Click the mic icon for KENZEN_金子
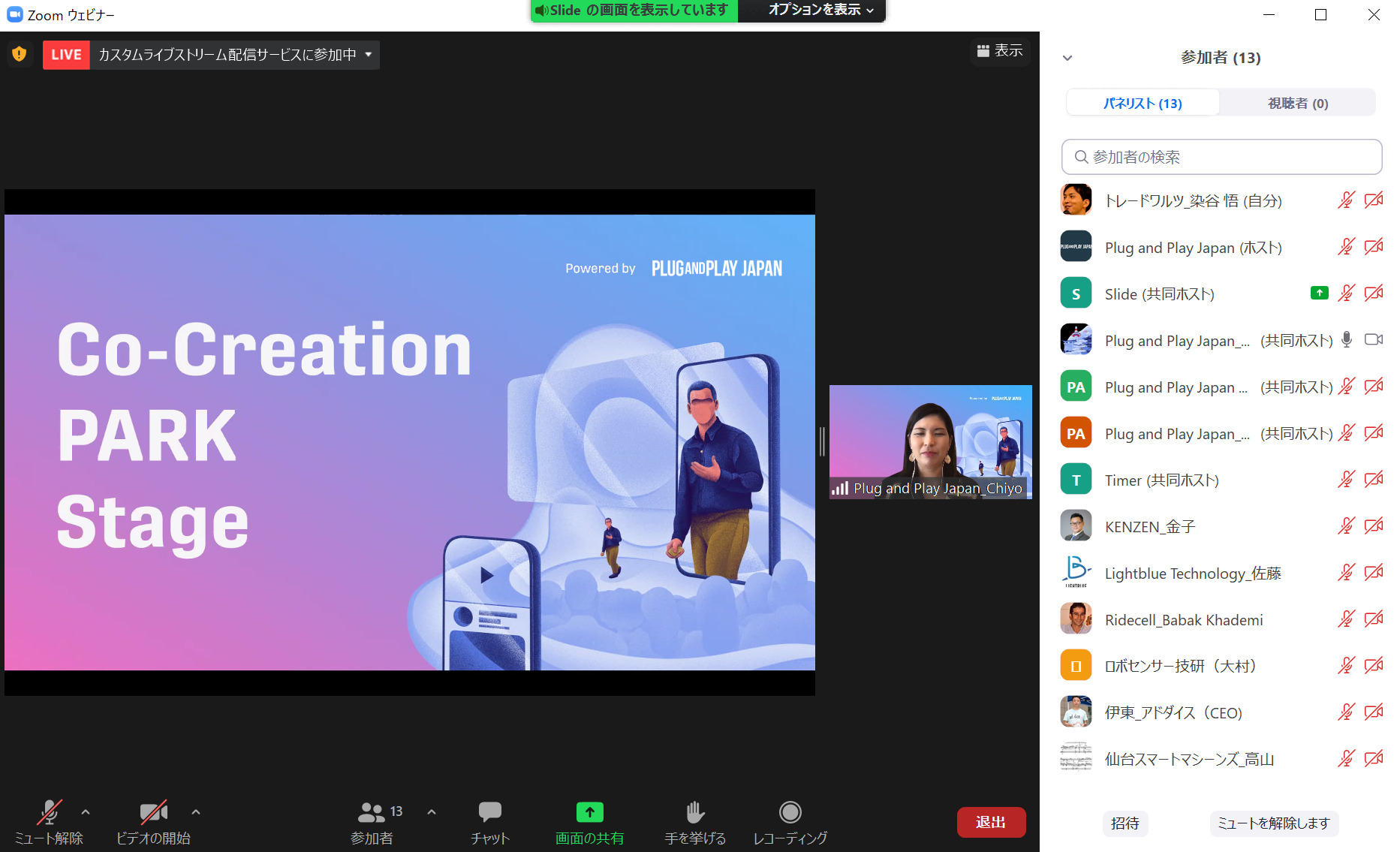The width and height of the screenshot is (1400, 852). [1347, 526]
